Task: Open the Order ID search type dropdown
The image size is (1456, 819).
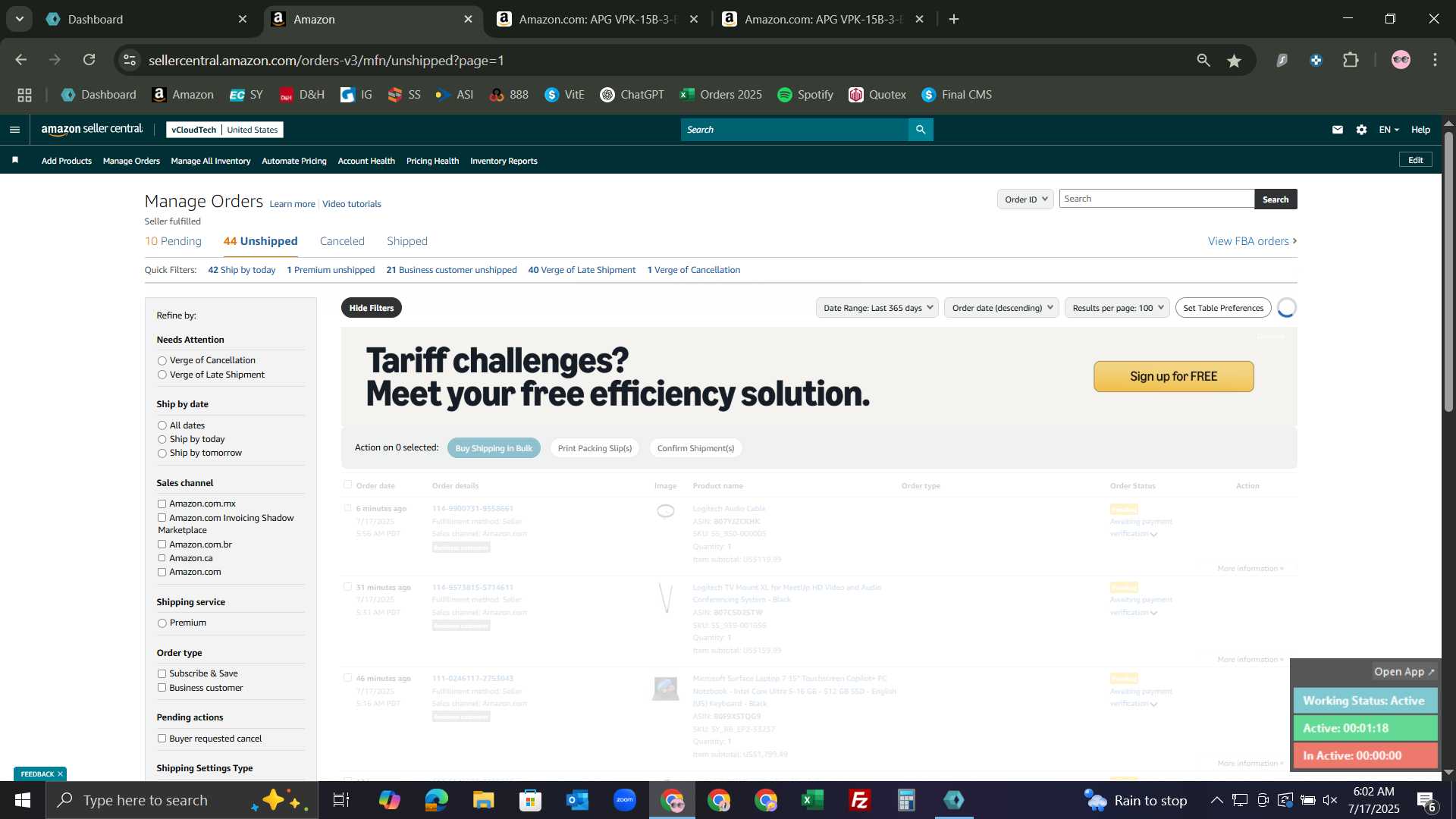Action: click(x=1025, y=199)
